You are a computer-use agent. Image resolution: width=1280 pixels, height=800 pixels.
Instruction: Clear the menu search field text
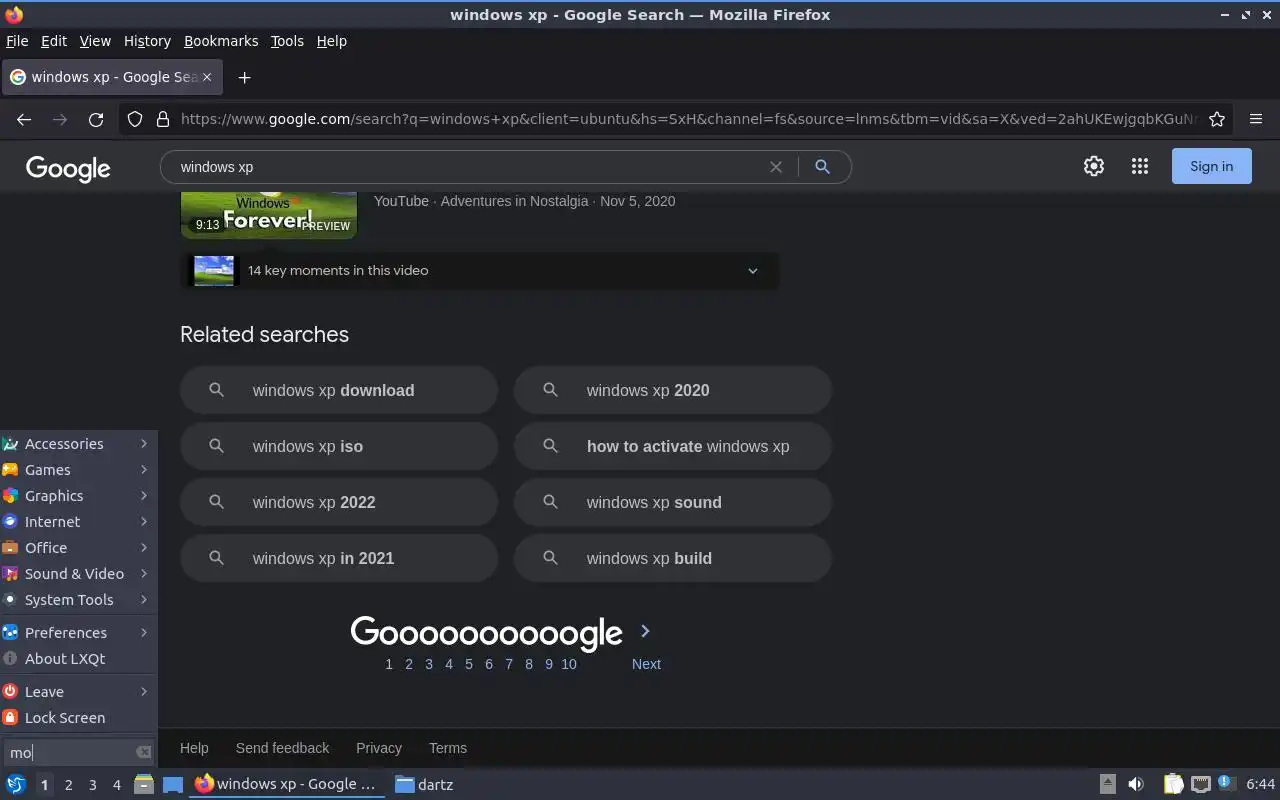[x=144, y=752]
